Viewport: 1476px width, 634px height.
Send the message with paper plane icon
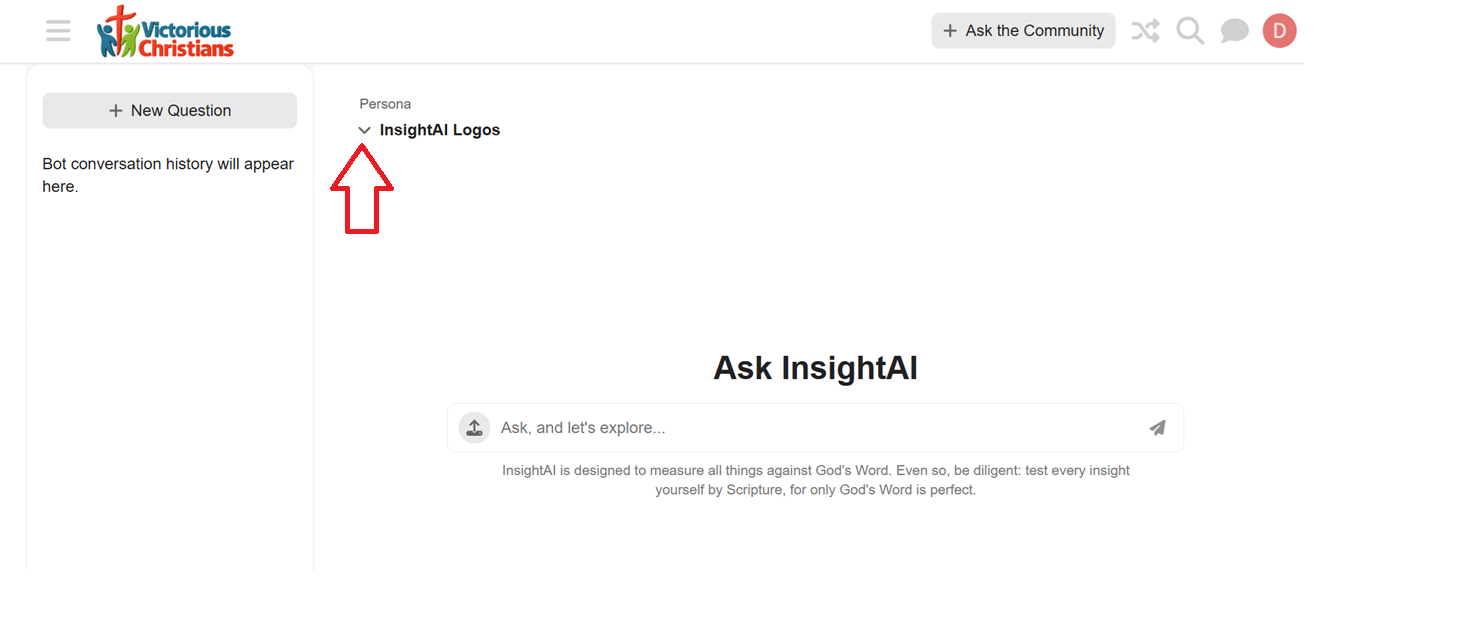point(1157,428)
